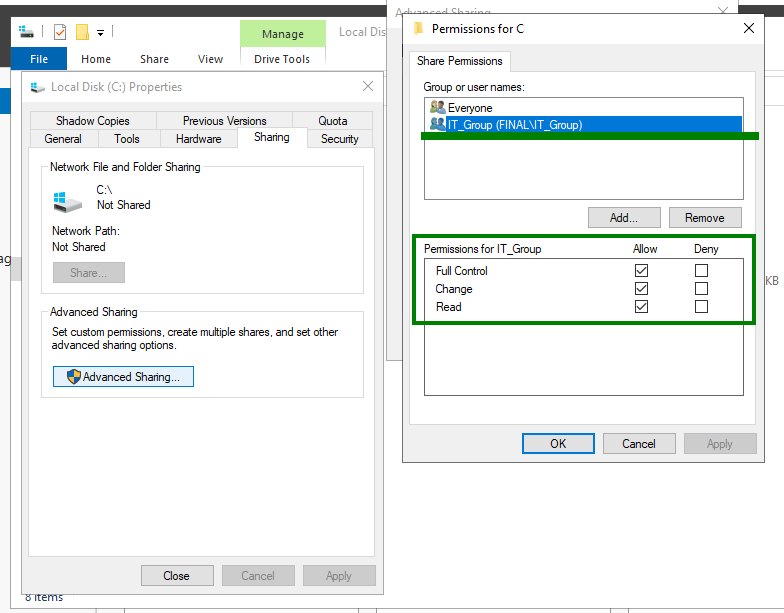Click the Remove button

(x=705, y=218)
